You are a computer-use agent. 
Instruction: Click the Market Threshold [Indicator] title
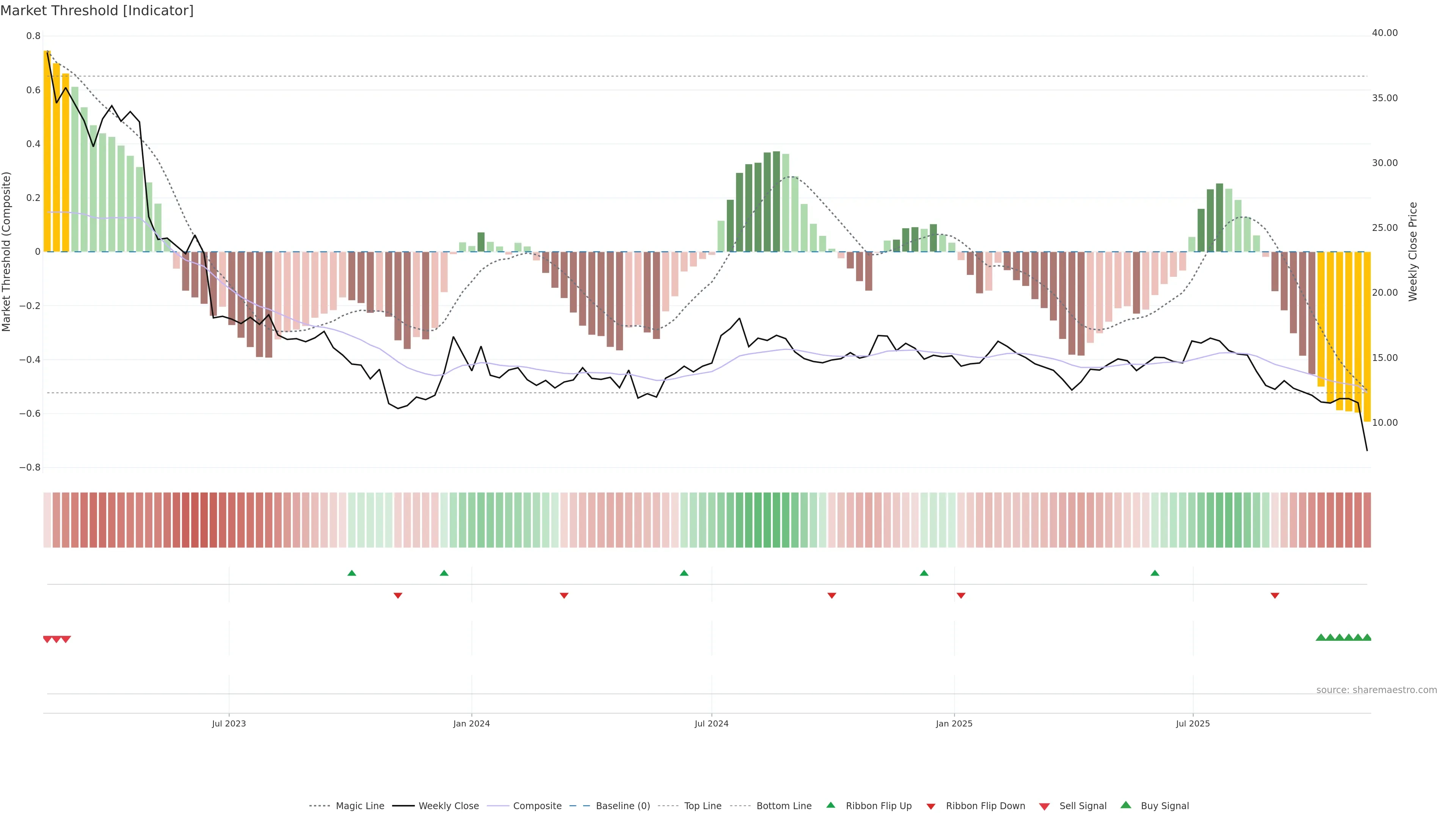point(97,11)
